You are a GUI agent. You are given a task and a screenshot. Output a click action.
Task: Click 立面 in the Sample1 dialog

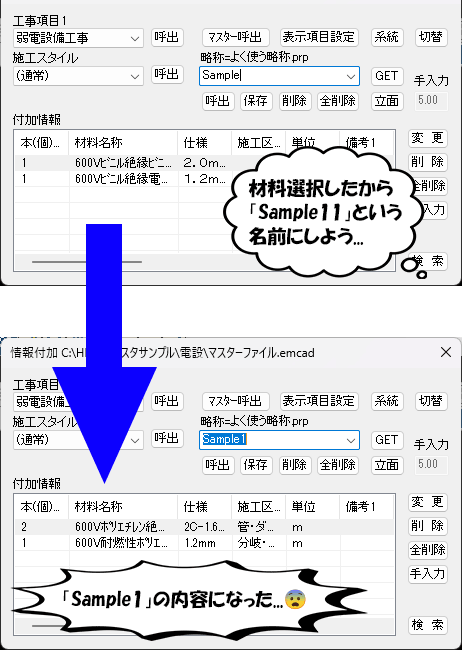click(x=387, y=465)
